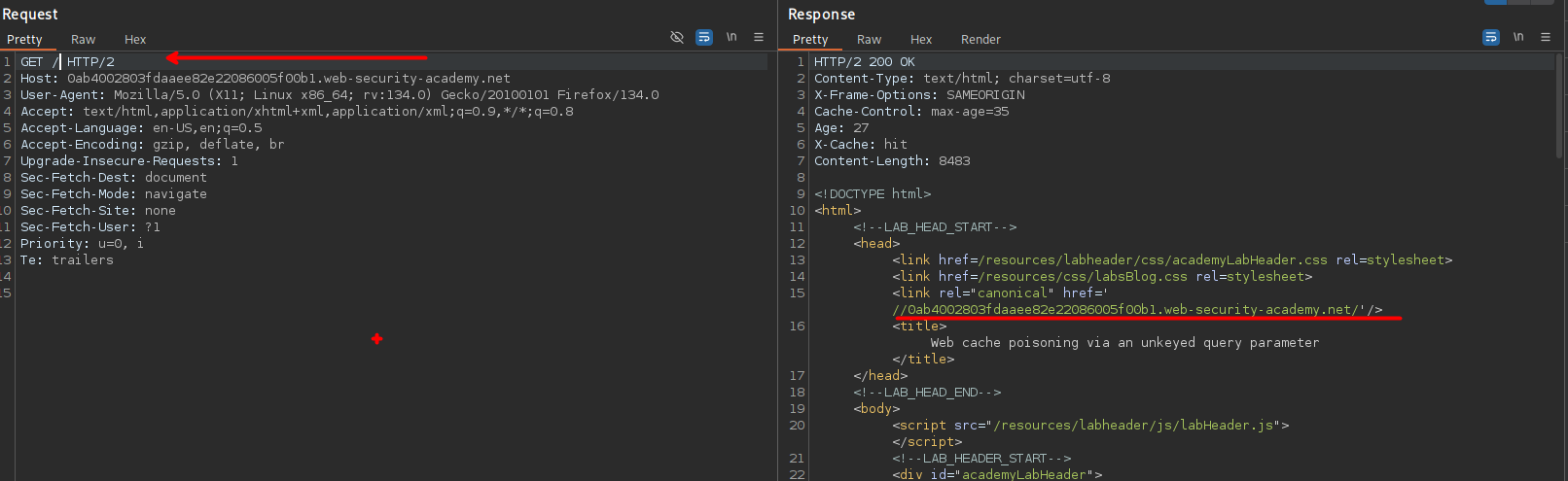Screen dimensions: 1568x481
Task: Click the 'Cache-Control: max-age=35' line
Action: pyautogui.click(x=911, y=111)
